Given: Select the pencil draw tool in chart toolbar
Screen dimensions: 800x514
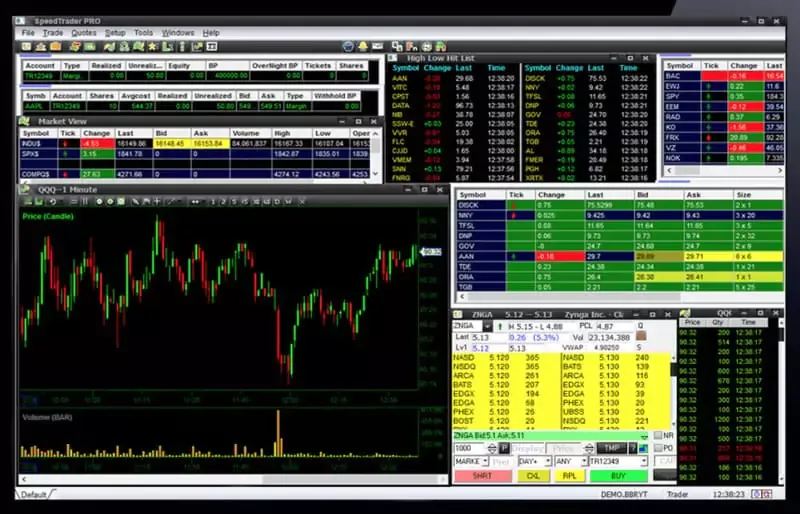Looking at the screenshot, I should [135, 202].
